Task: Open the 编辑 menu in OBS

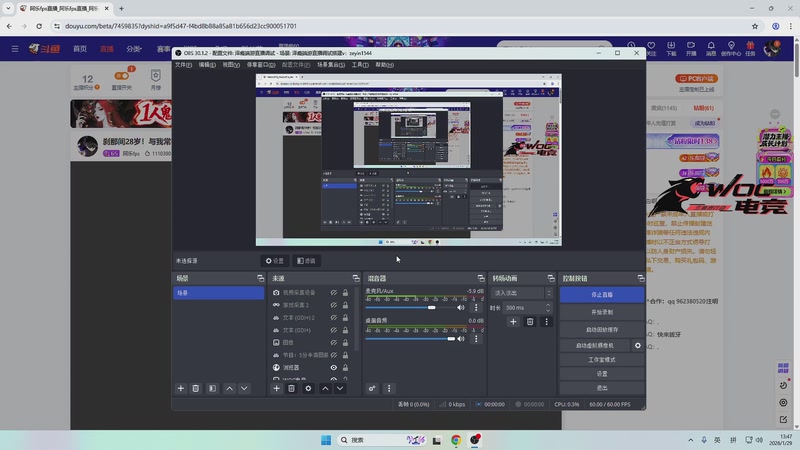Action: 207,65
